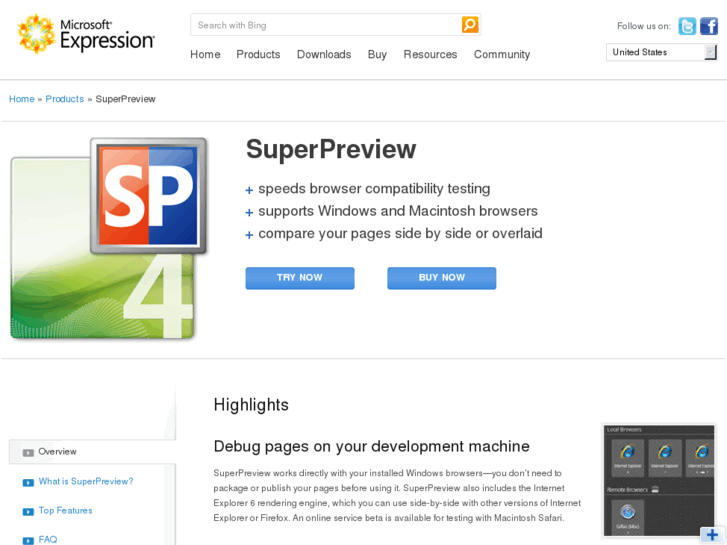Follow the Products breadcrumb link

coord(64,99)
